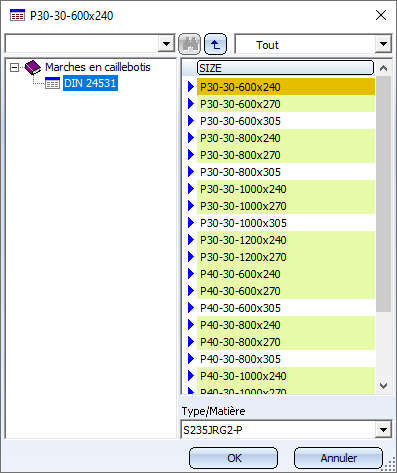This screenshot has width=397, height=473.
Task: Click the purple book icon for Marches en caillebotis
Action: pyautogui.click(x=33, y=67)
